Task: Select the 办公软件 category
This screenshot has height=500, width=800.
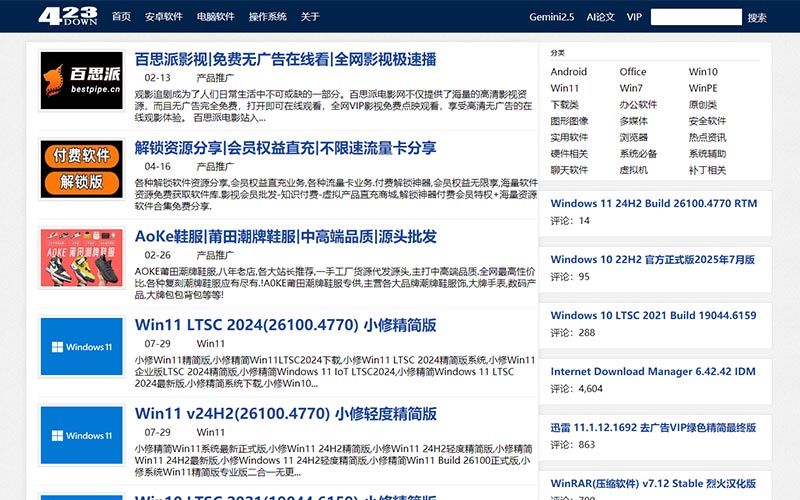Action: click(x=638, y=105)
